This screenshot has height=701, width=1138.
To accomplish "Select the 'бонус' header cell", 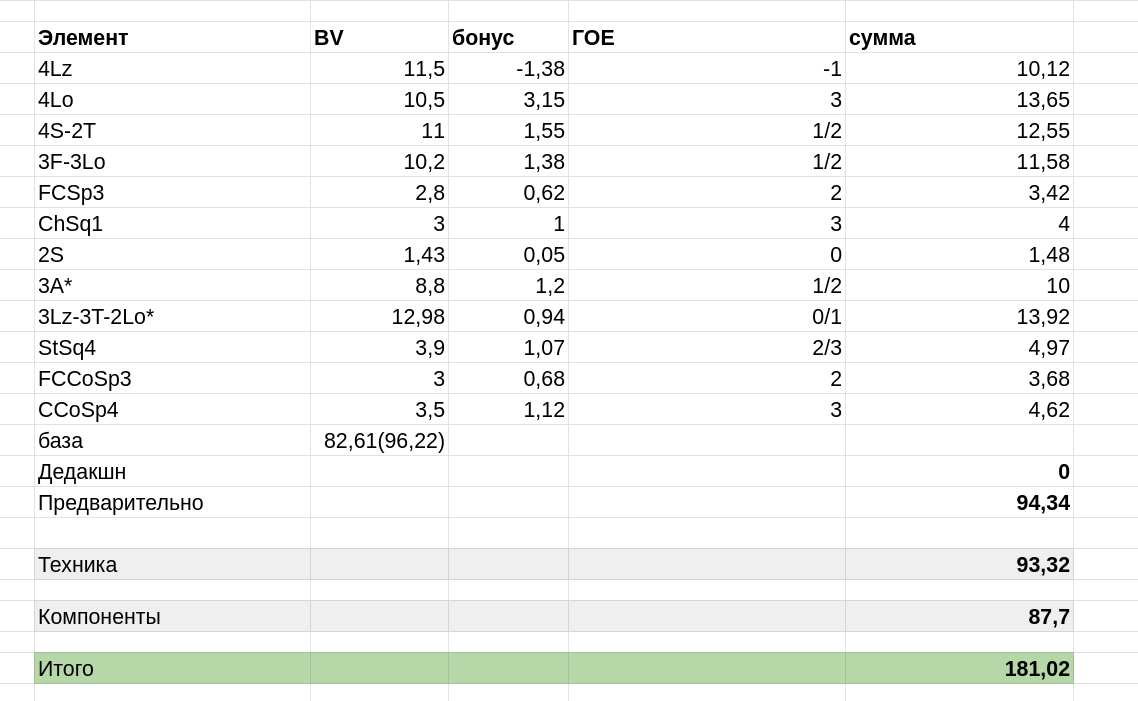I will 508,38.
